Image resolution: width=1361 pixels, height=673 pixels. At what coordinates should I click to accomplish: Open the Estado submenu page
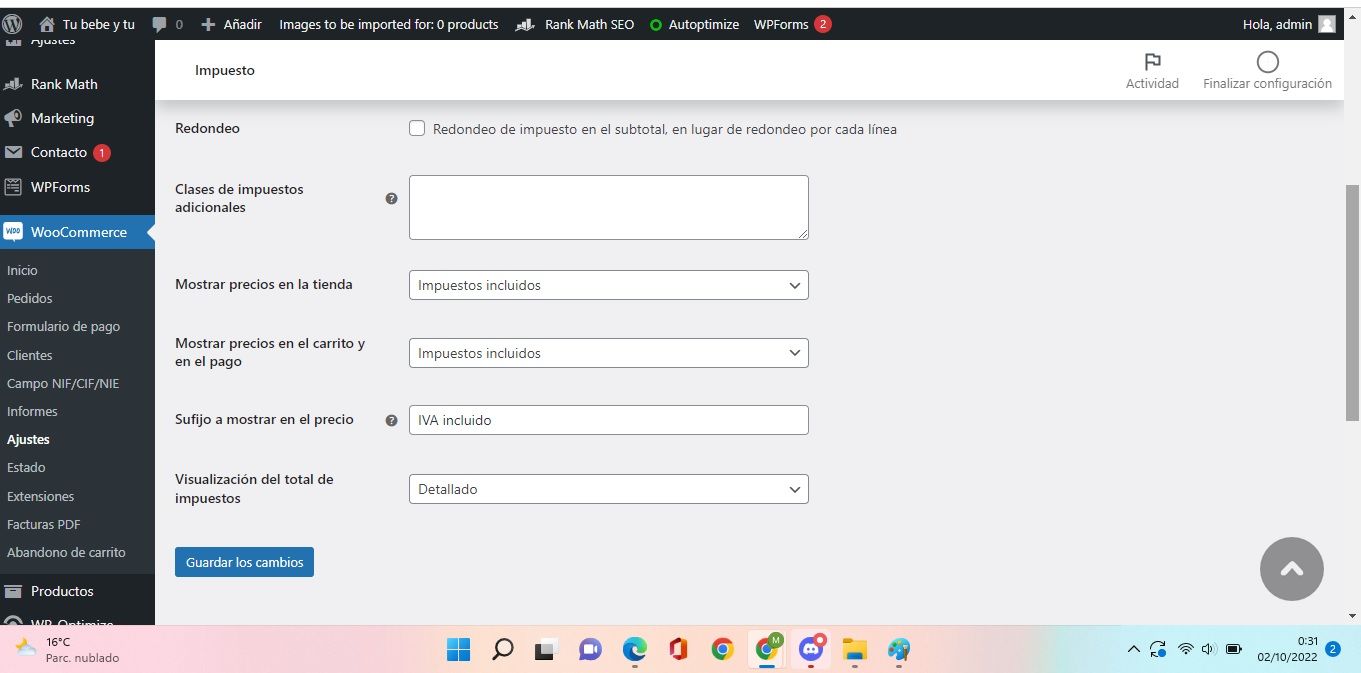pyautogui.click(x=26, y=467)
